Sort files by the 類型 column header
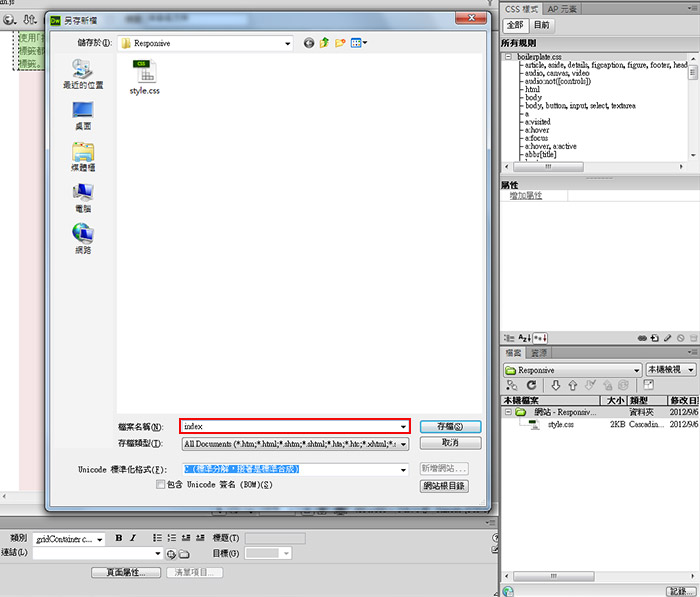700x597 pixels. coord(648,401)
